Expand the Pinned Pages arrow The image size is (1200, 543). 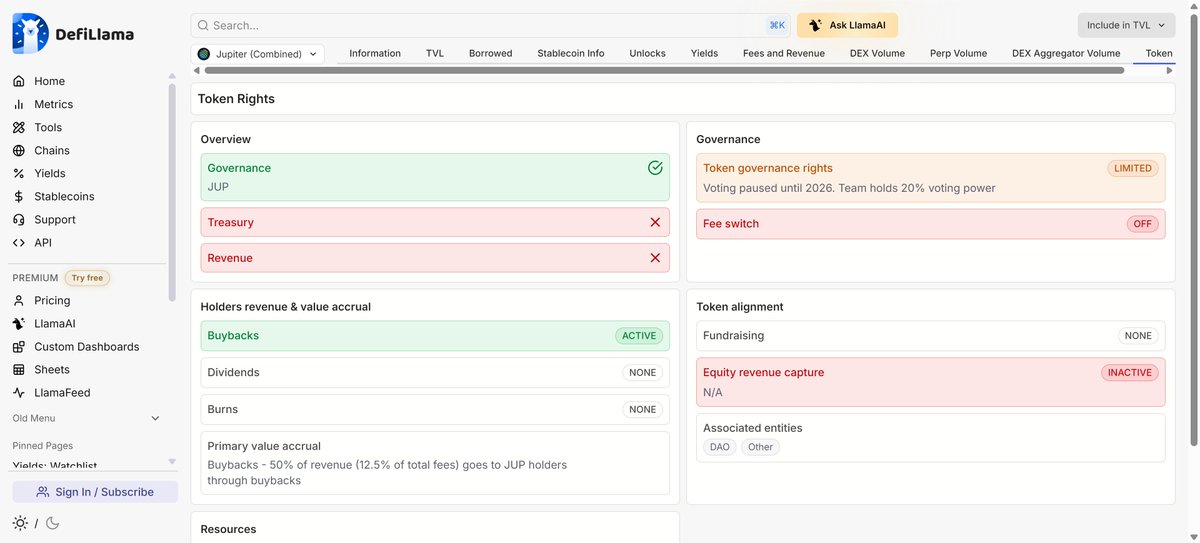[x=172, y=461]
